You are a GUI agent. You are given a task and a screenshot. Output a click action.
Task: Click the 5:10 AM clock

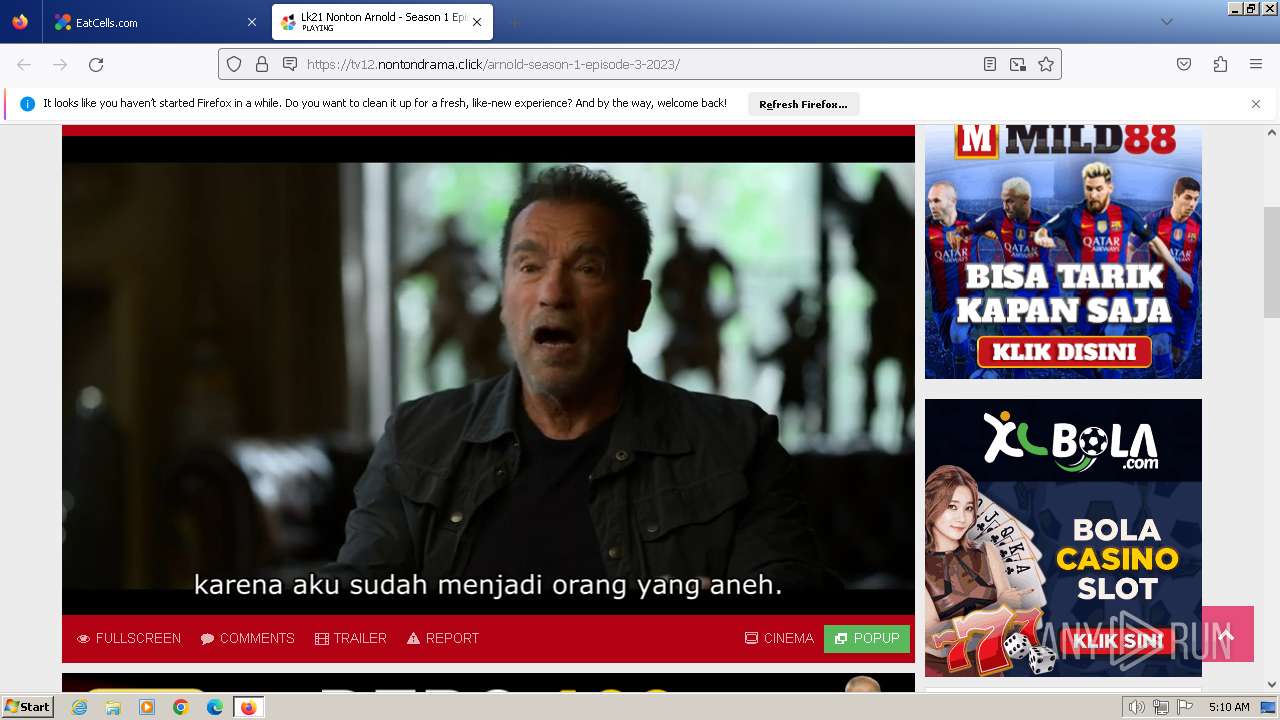[x=1229, y=707]
